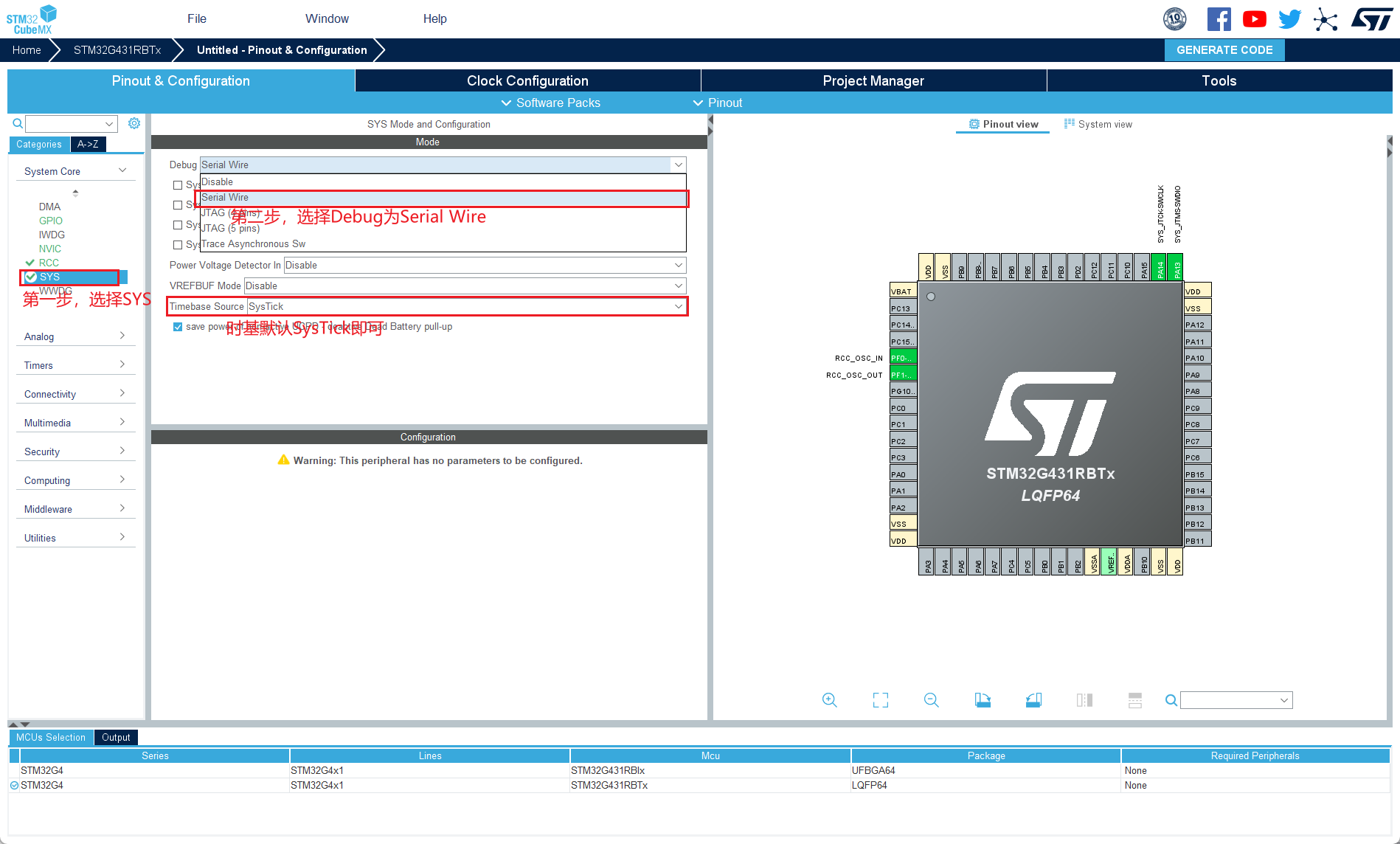Toggle the horizontal split view icon
This screenshot has width=1400, height=844.
(x=1084, y=700)
